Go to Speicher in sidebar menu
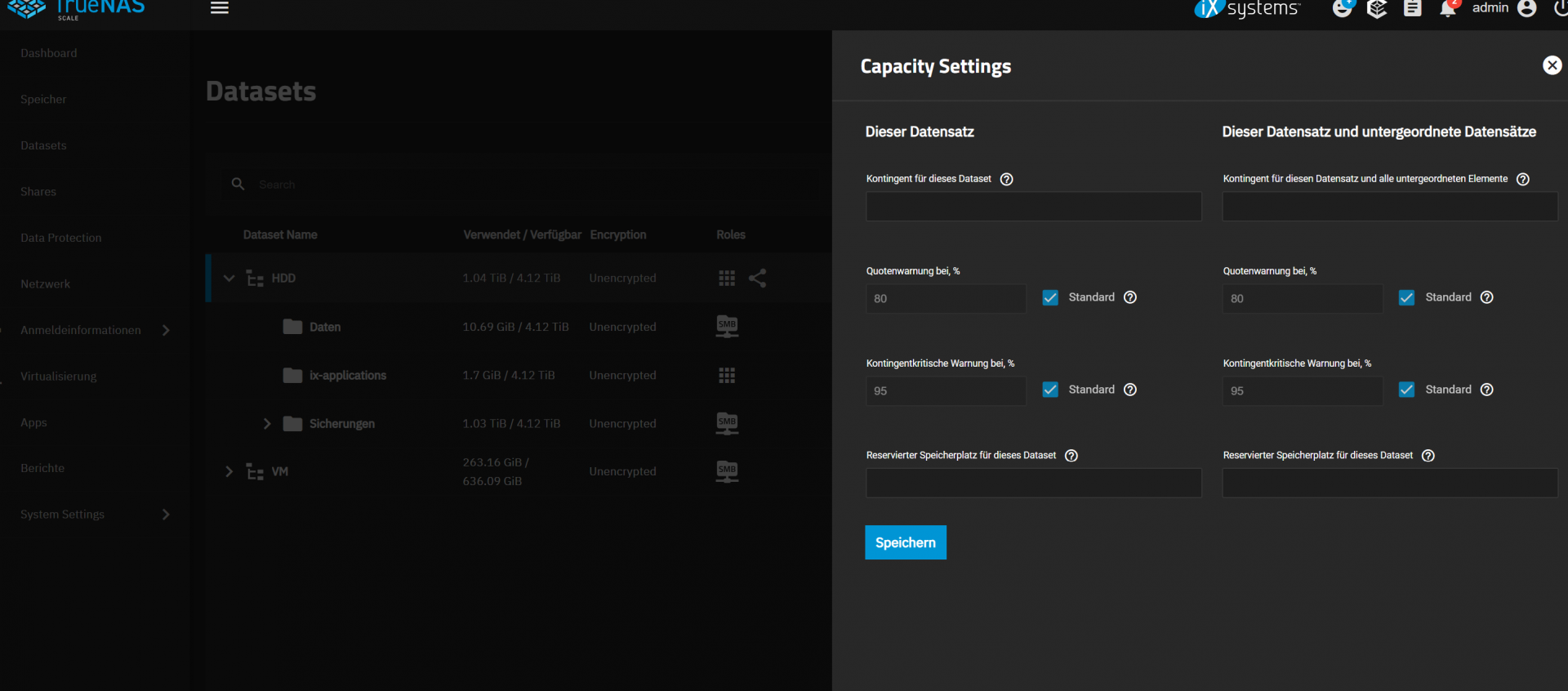Viewport: 1568px width, 691px height. click(x=43, y=100)
